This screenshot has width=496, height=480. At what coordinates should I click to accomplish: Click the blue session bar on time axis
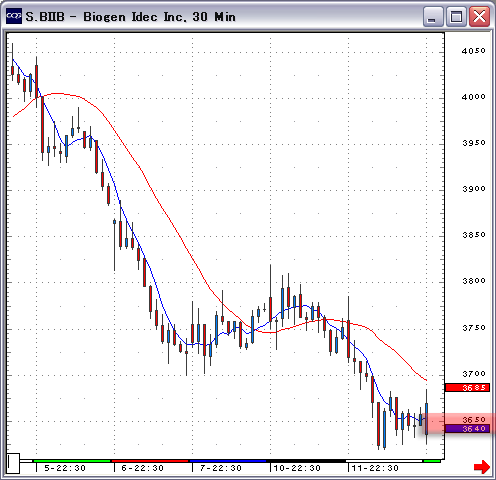tap(228, 461)
